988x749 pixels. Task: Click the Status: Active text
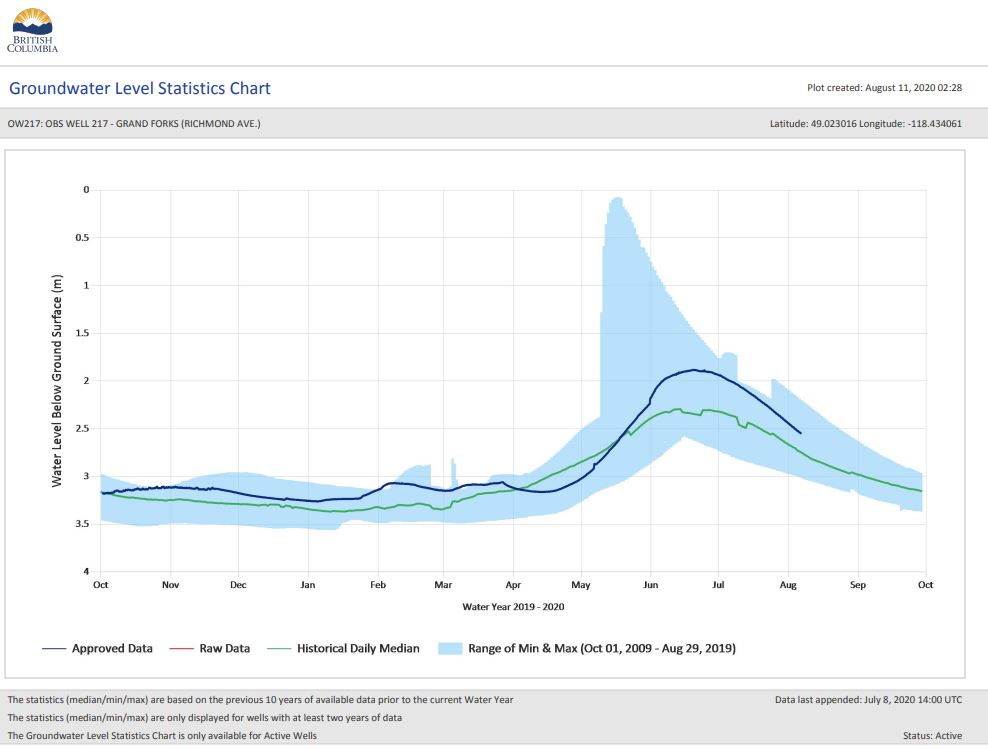tap(932, 736)
